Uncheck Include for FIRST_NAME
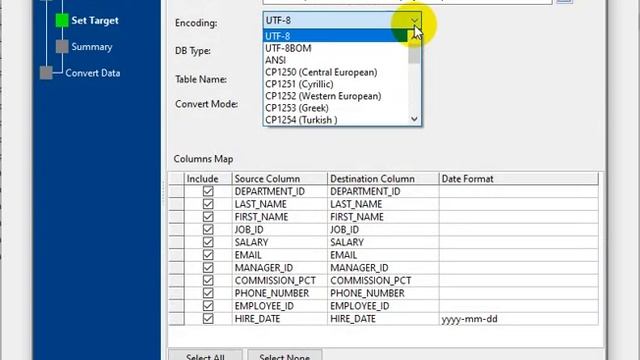The image size is (640, 360). [x=208, y=216]
